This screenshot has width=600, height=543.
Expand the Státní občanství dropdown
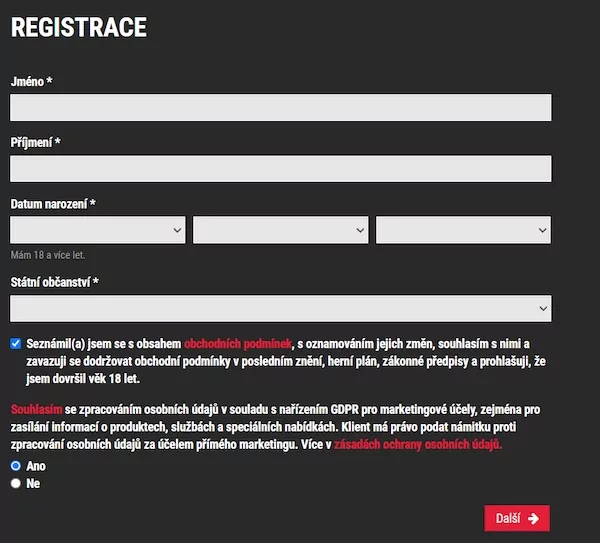coord(281,308)
